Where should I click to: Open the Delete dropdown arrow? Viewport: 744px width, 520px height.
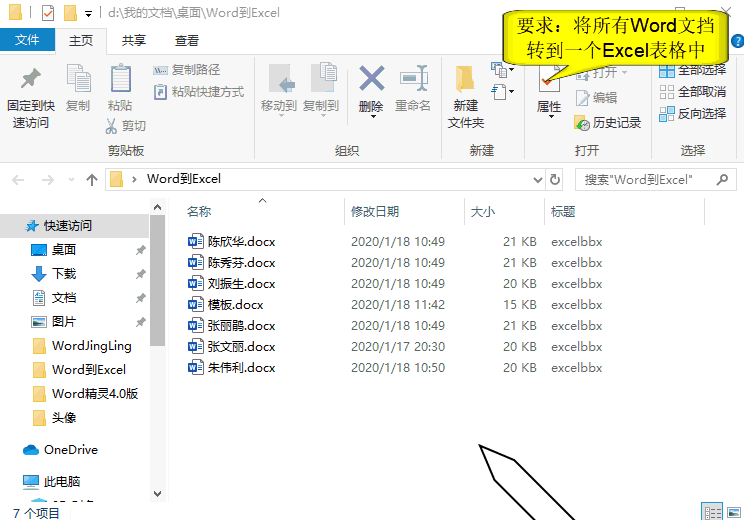point(371,117)
